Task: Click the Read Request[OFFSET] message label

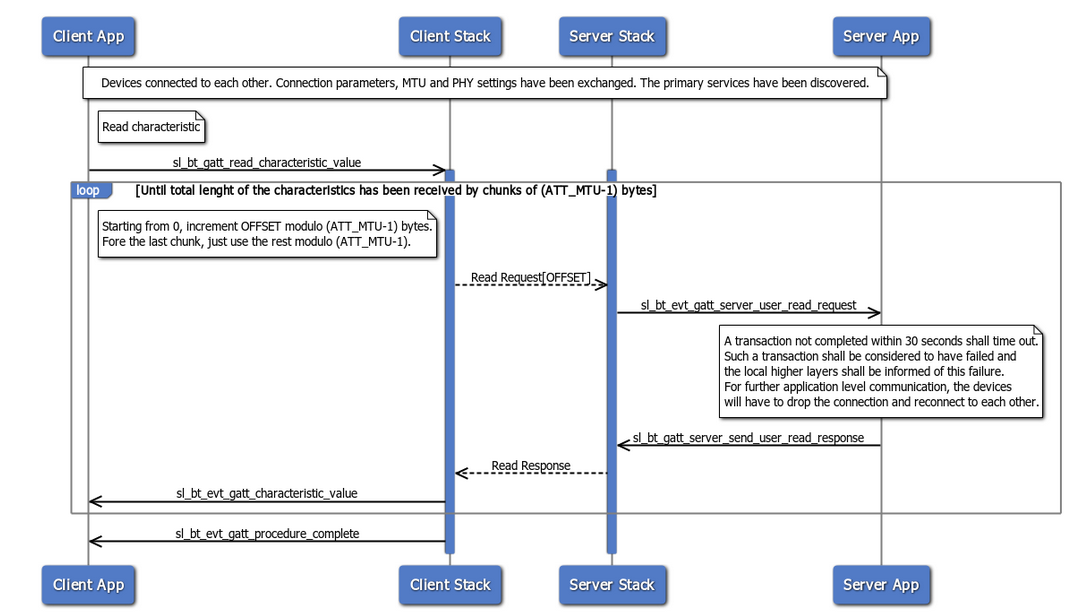Action: [531, 277]
